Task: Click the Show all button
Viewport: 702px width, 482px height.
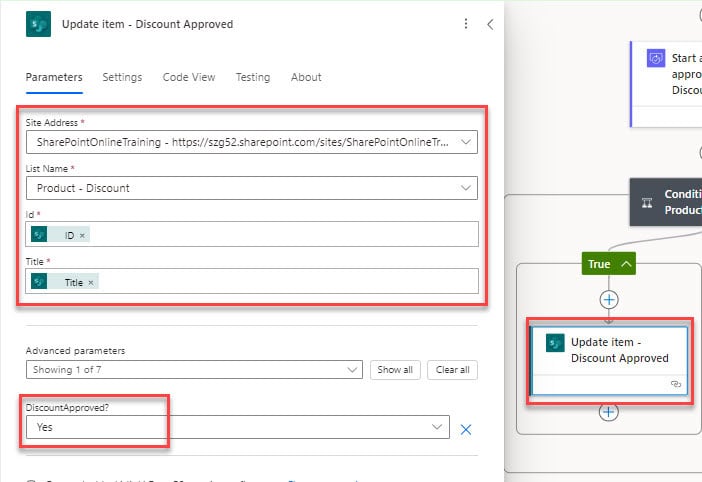Action: 395,370
